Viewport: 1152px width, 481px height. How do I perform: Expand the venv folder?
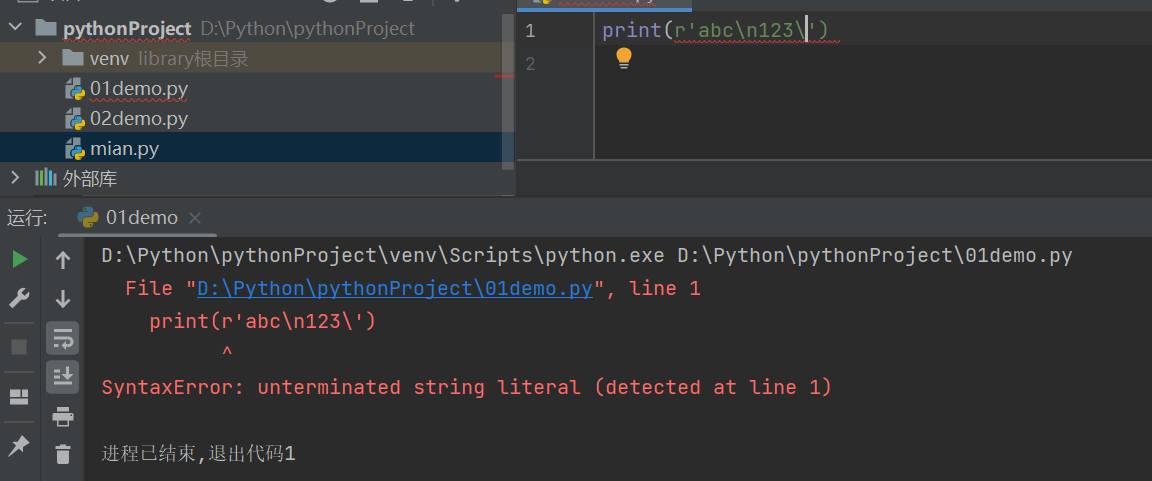tap(42, 58)
